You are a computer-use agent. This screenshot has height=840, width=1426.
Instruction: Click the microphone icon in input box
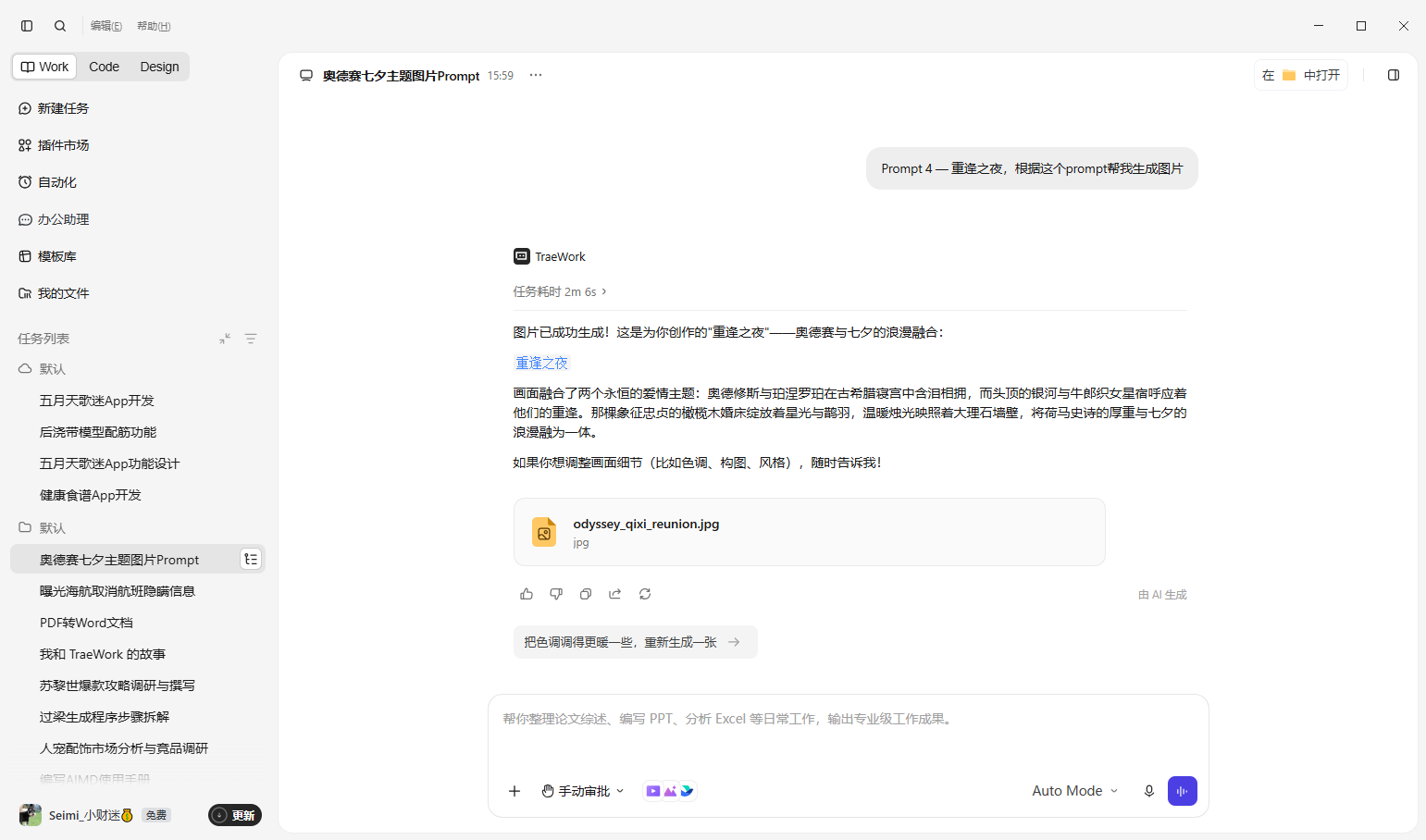coord(1149,791)
